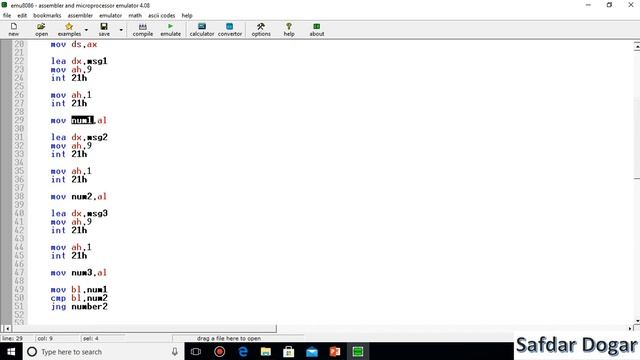
Task: Open the bookmarks menu
Action: 47,16
